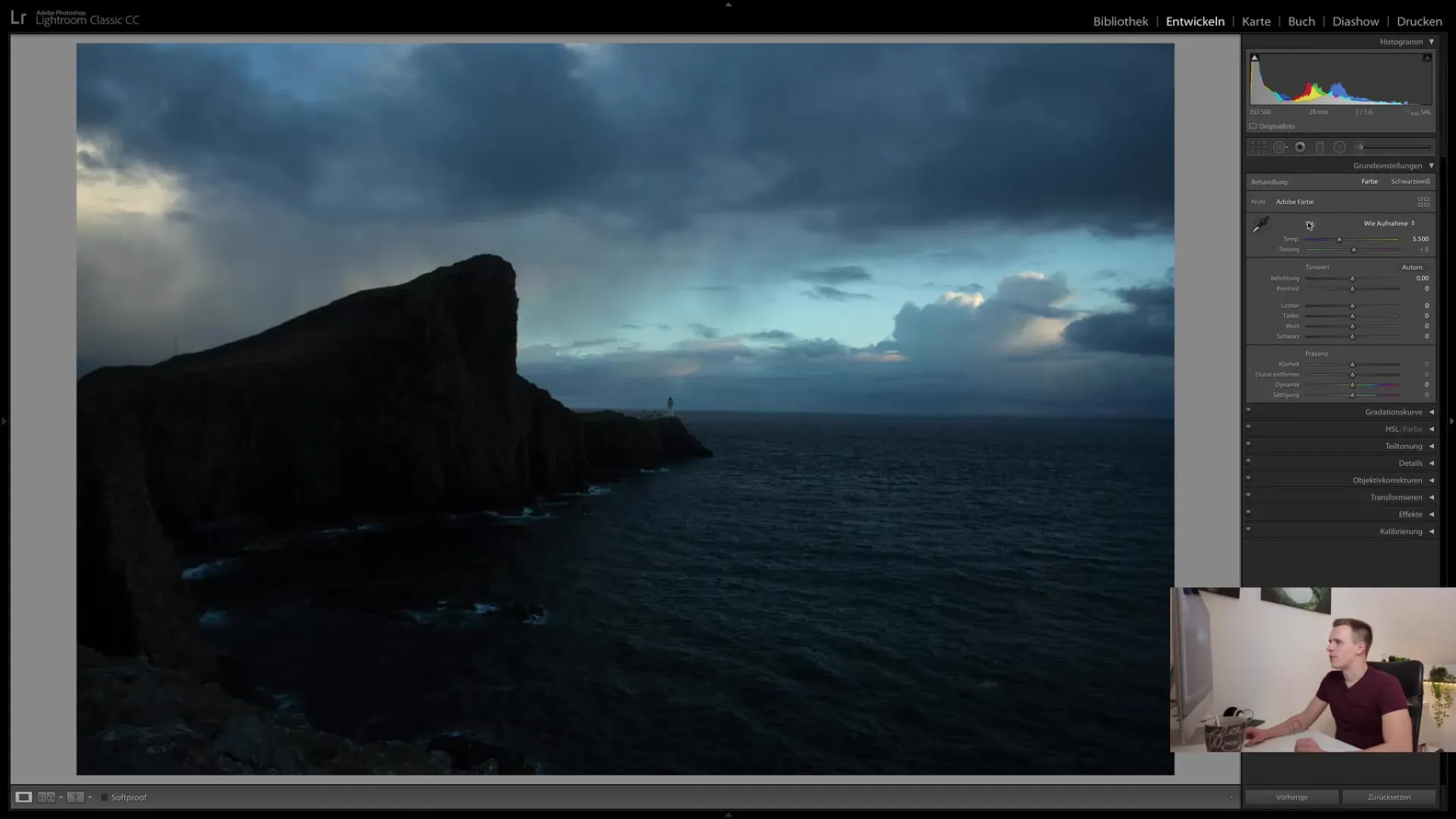Click the histogram graph
The image size is (1456, 819).
click(x=1341, y=79)
